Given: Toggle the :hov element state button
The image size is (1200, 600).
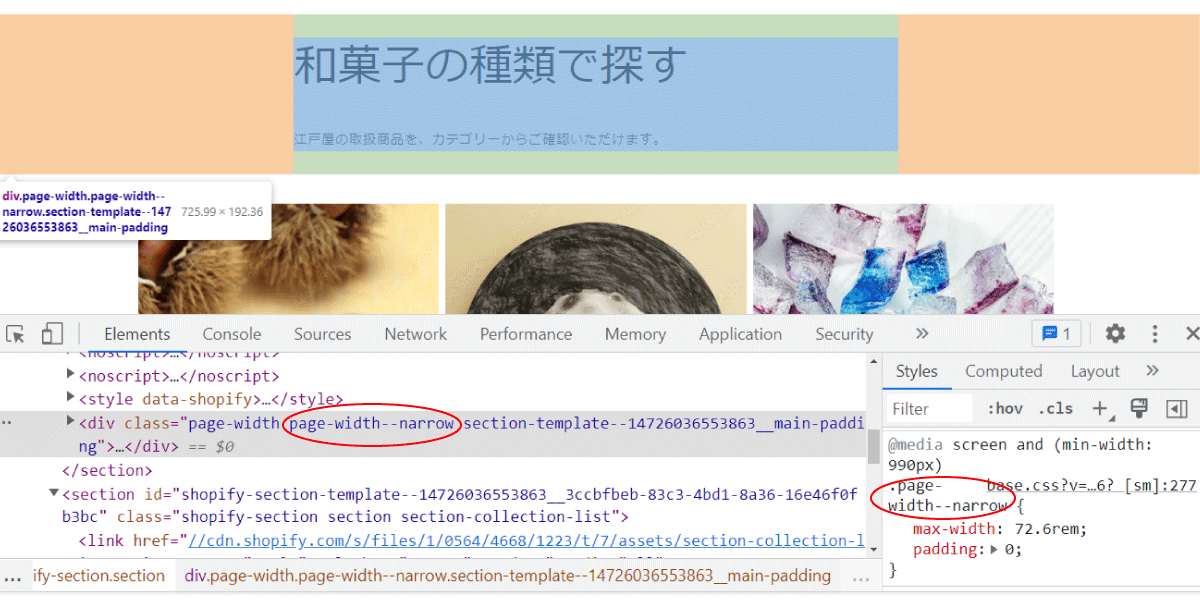Looking at the screenshot, I should (x=1005, y=408).
